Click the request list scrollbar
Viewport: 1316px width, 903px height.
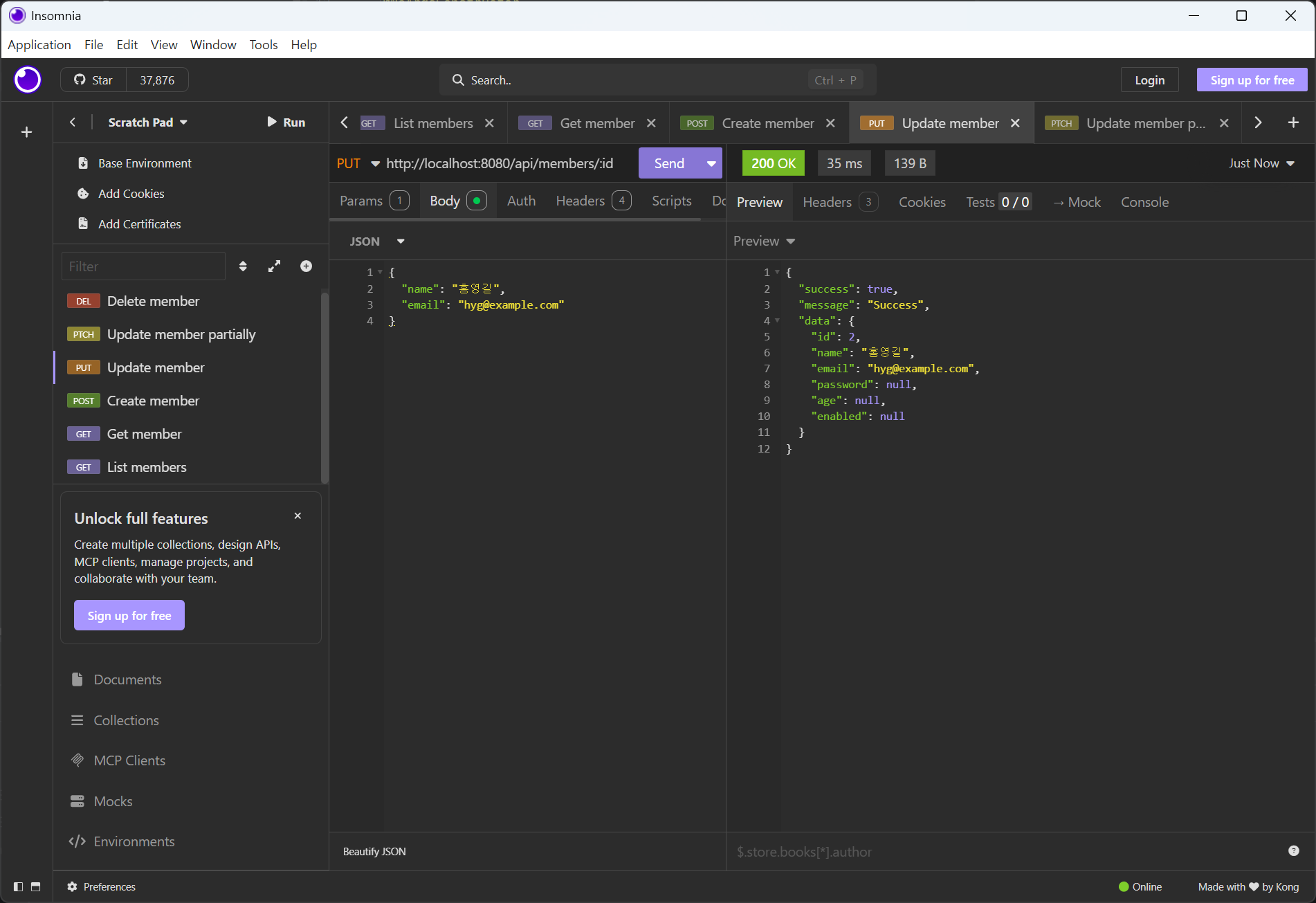pyautogui.click(x=324, y=387)
